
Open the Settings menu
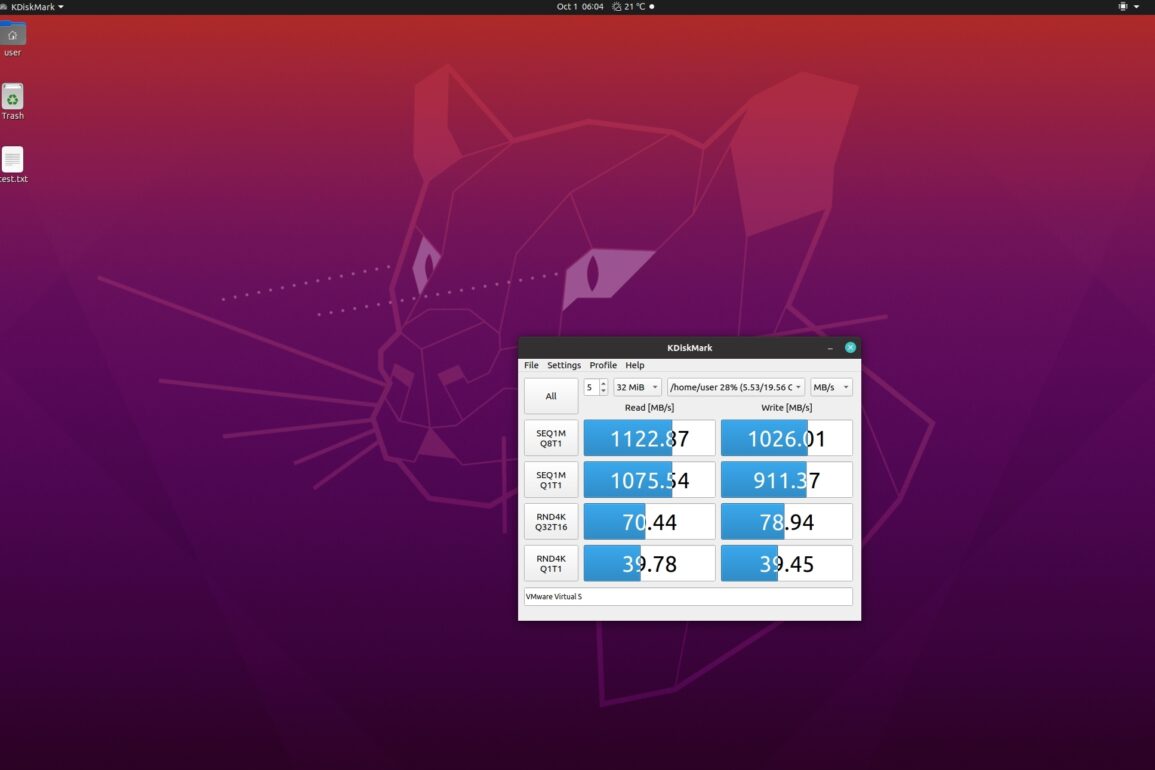[x=564, y=365]
